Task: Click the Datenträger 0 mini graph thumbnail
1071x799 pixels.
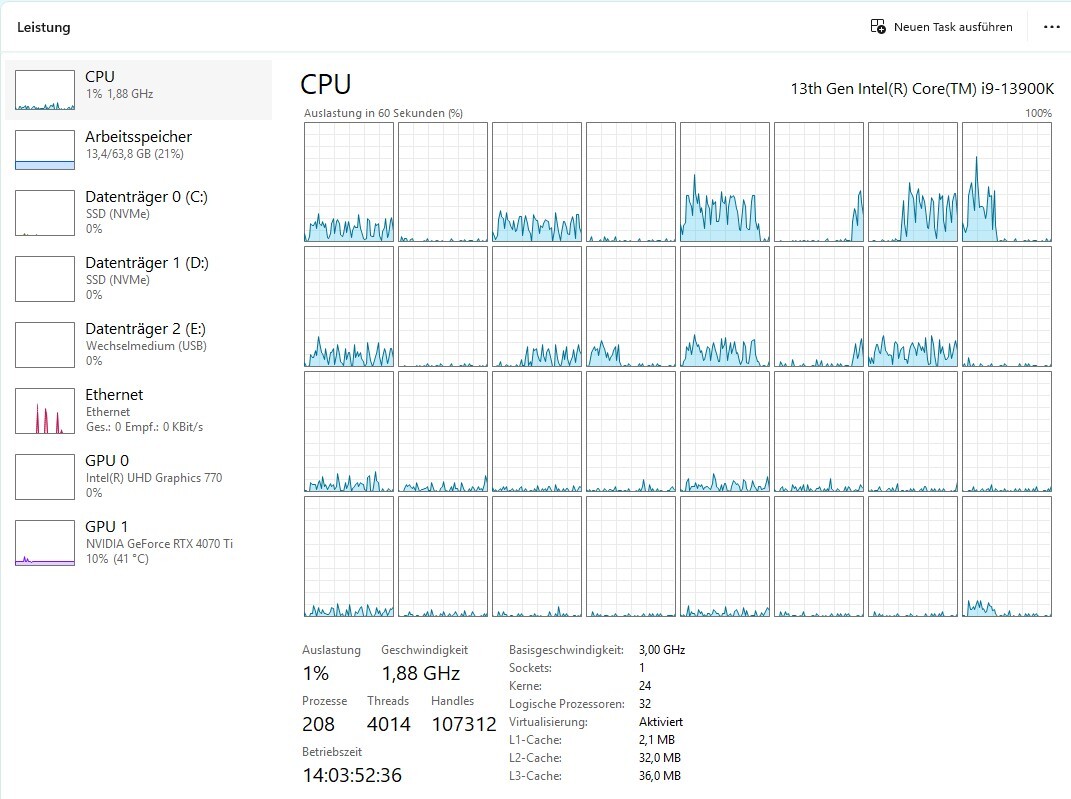Action: point(45,213)
